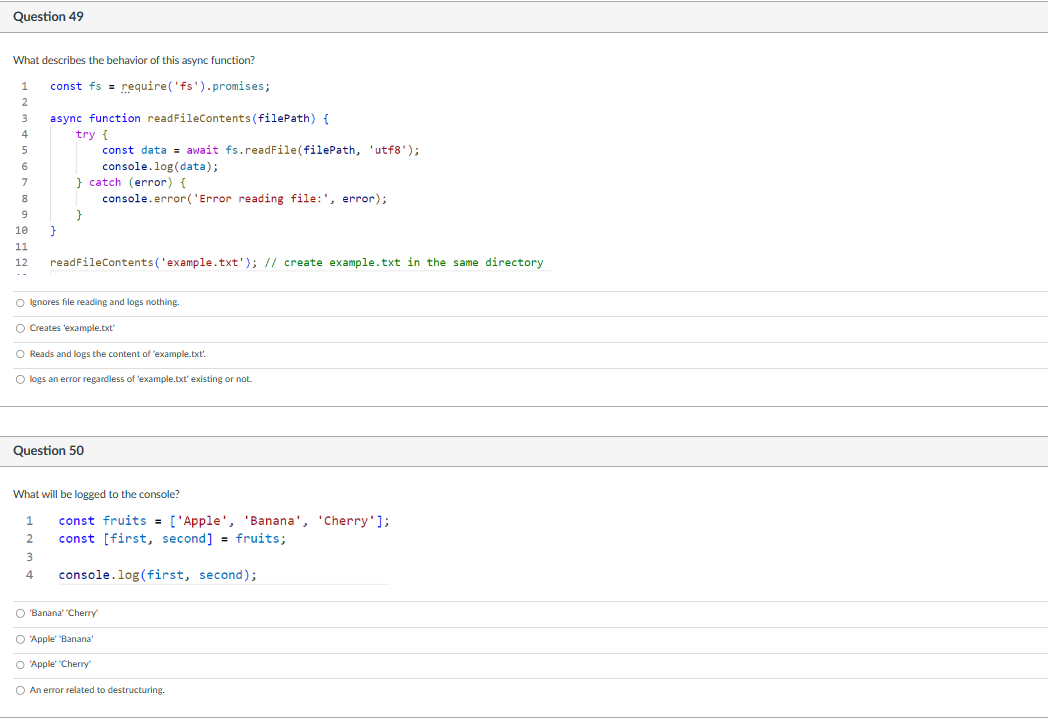Choose the 'Apple' 'Banana' radio option

[20, 640]
